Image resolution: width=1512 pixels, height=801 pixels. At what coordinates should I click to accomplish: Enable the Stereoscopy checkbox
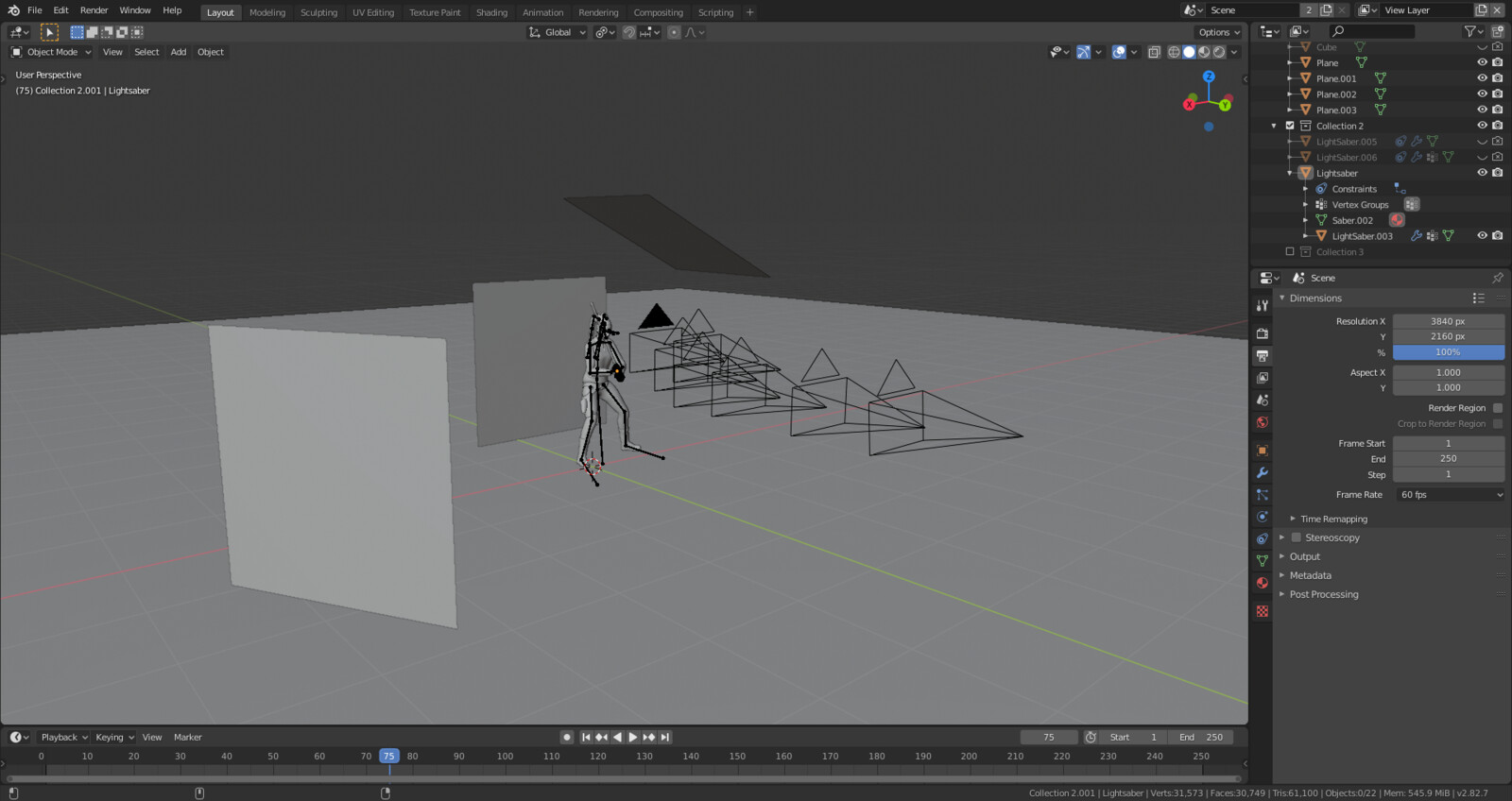(x=1297, y=537)
